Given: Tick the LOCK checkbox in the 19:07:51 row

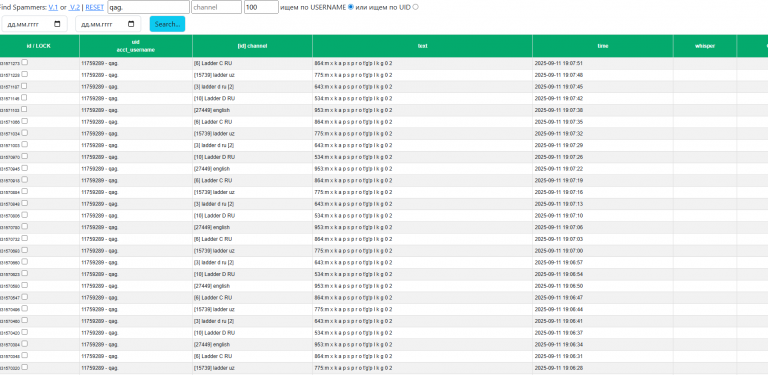Looking at the screenshot, I should point(24,63).
